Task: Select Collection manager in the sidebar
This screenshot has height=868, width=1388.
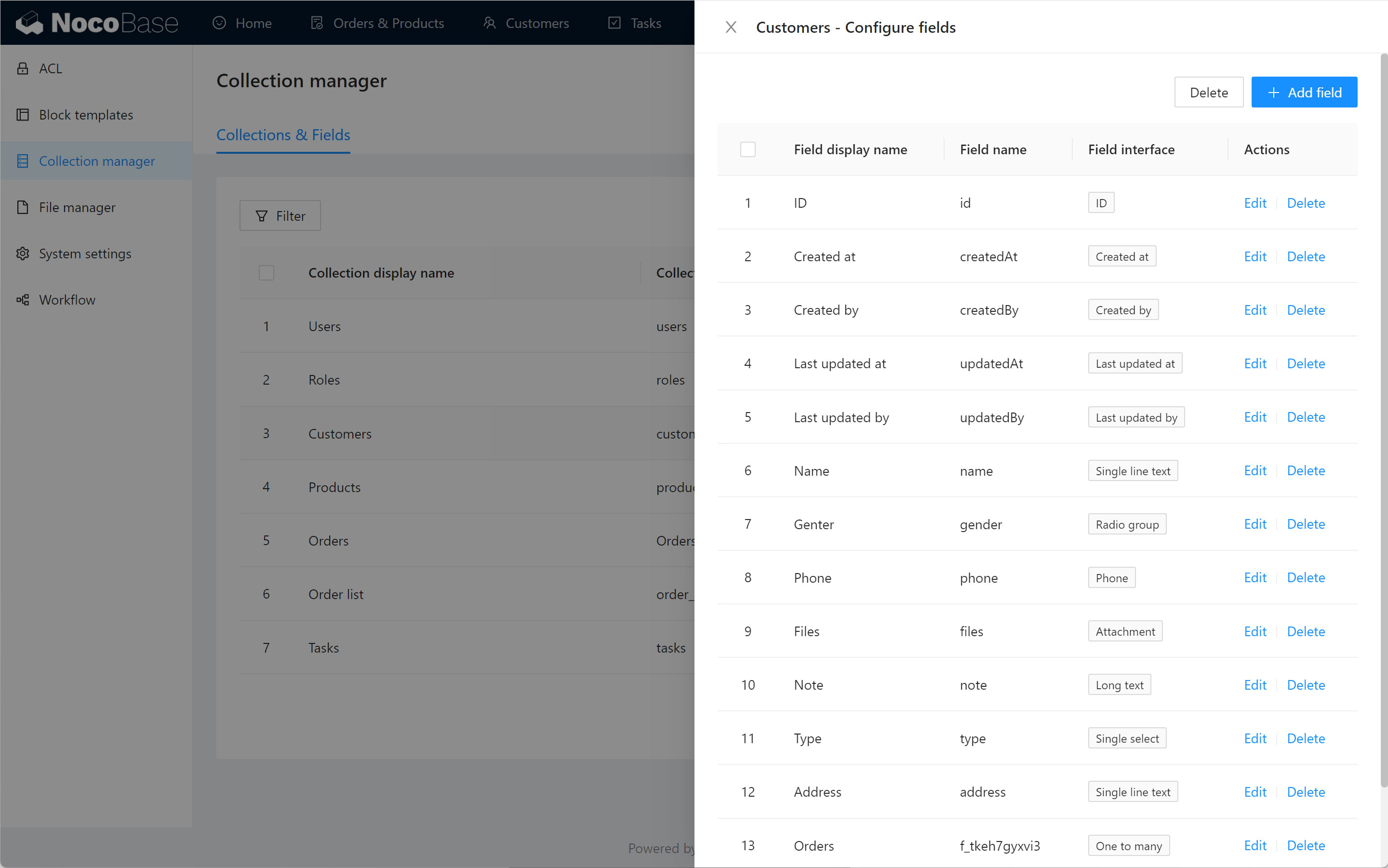Action: point(96,161)
